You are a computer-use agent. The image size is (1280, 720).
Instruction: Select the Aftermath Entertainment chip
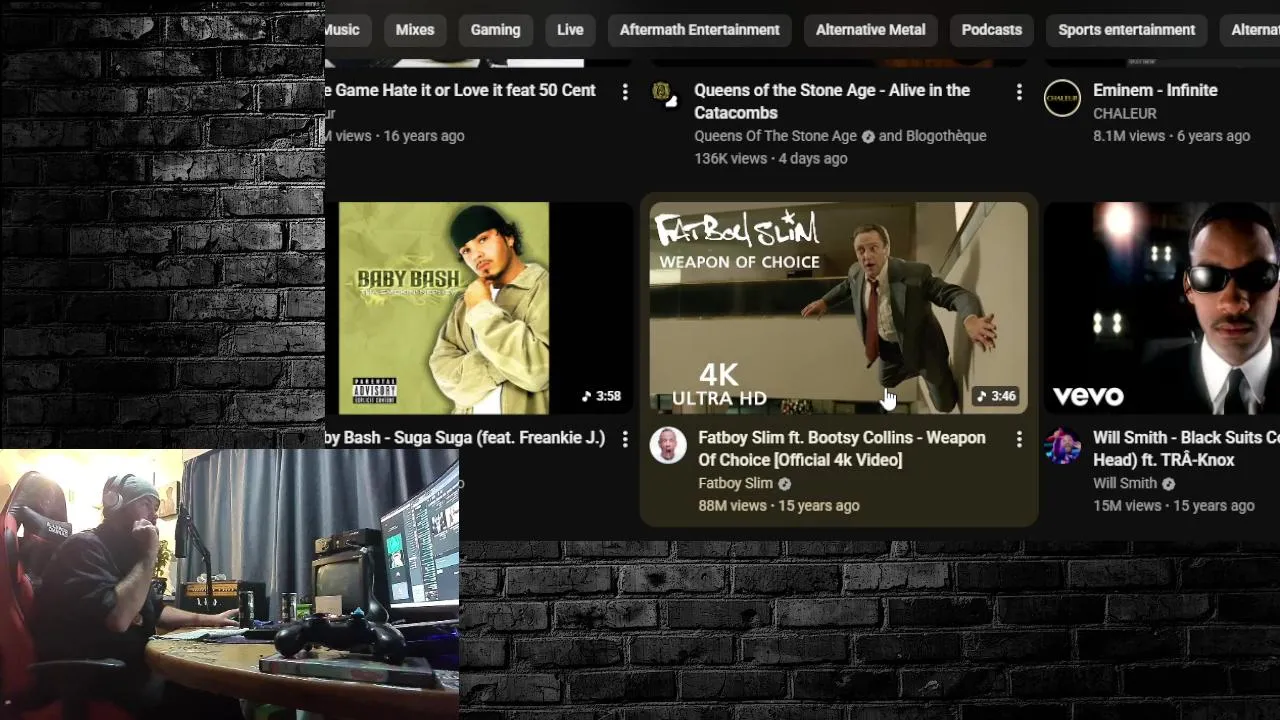click(x=700, y=30)
